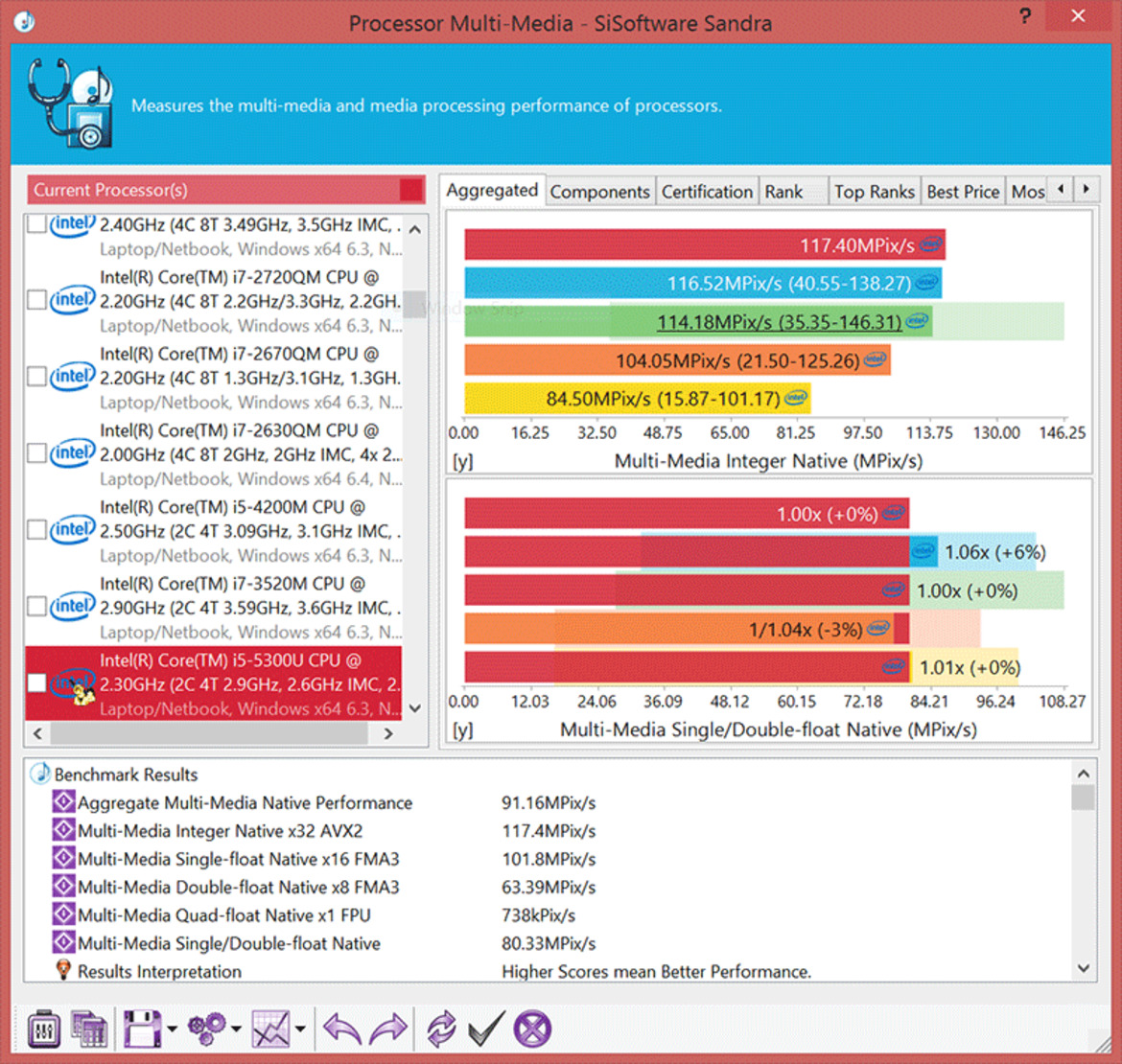Select the red 117.40MPix/s chart bar
The width and height of the screenshot is (1122, 1064).
[705, 244]
